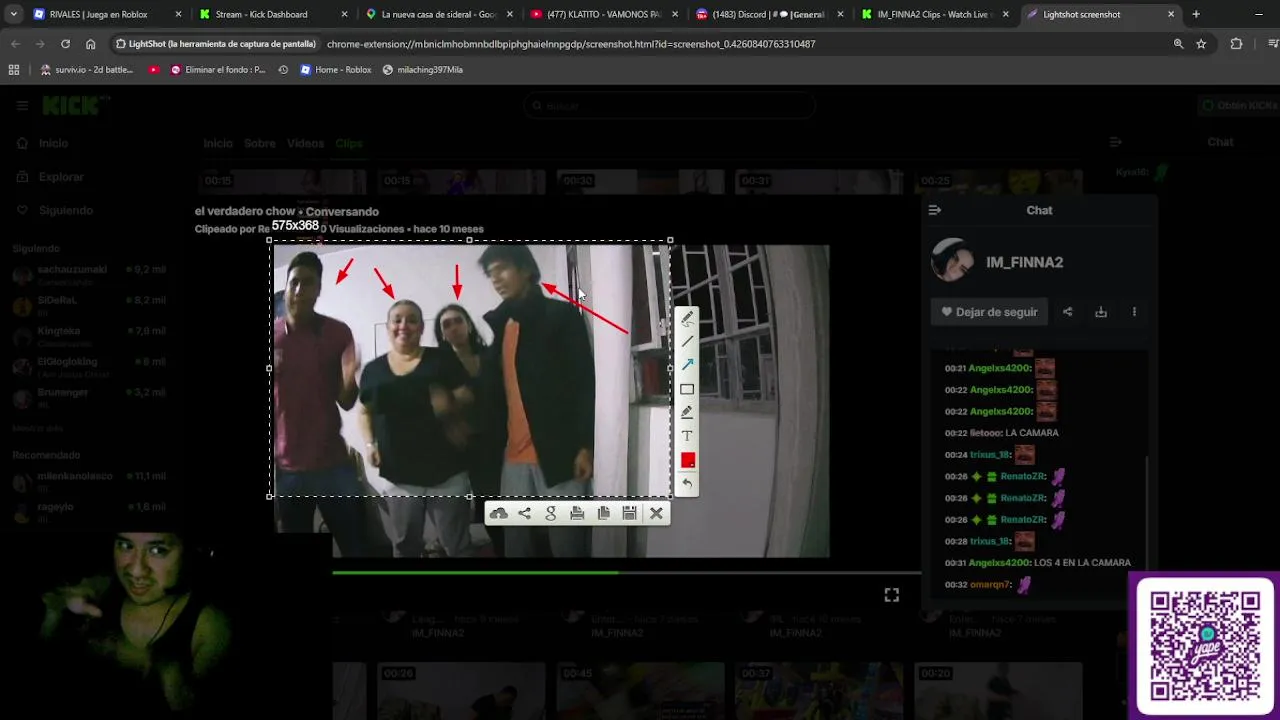Select the Lightshot text tool
This screenshot has width=1280, height=720.
[x=687, y=436]
